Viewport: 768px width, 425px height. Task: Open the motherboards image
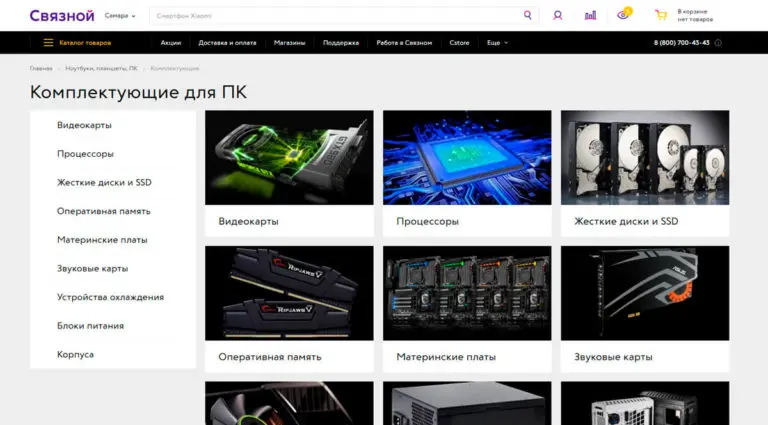[467, 293]
